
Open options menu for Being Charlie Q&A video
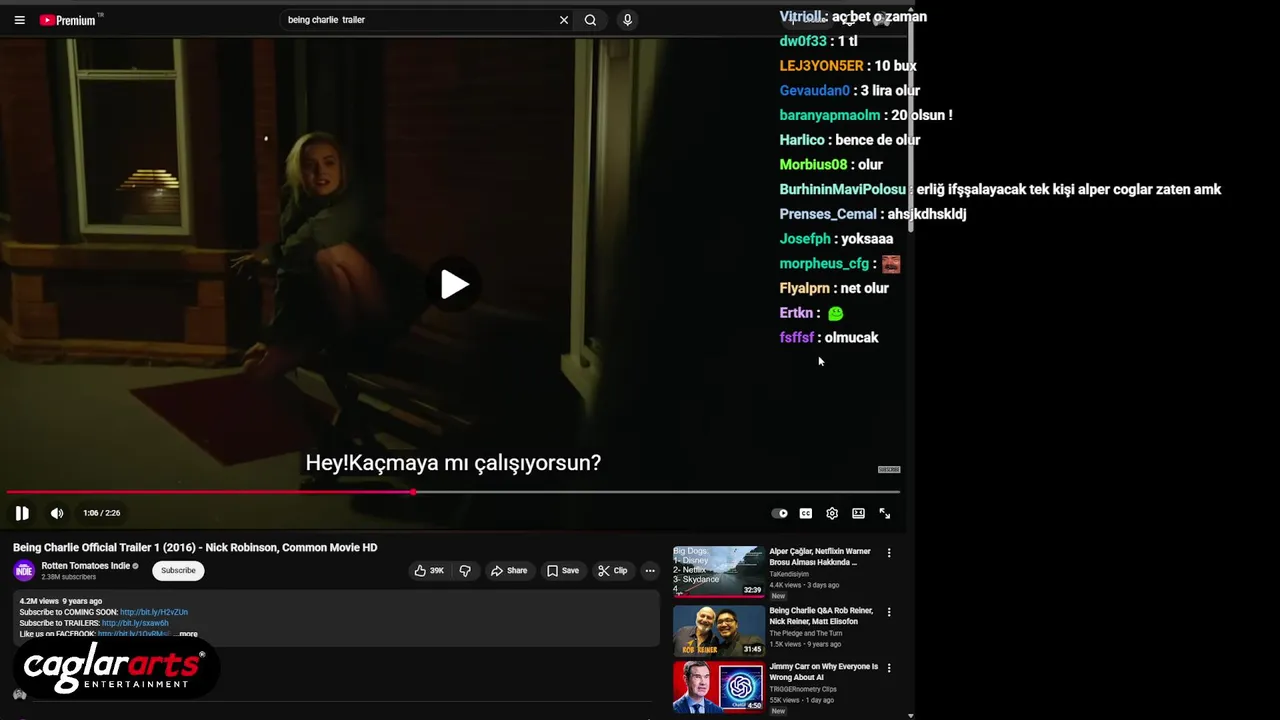[889, 612]
